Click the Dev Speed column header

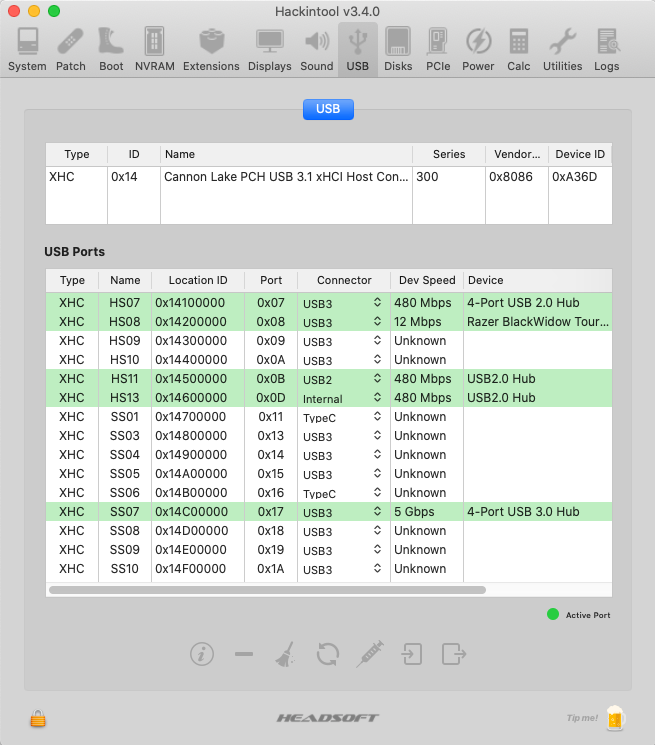click(427, 280)
